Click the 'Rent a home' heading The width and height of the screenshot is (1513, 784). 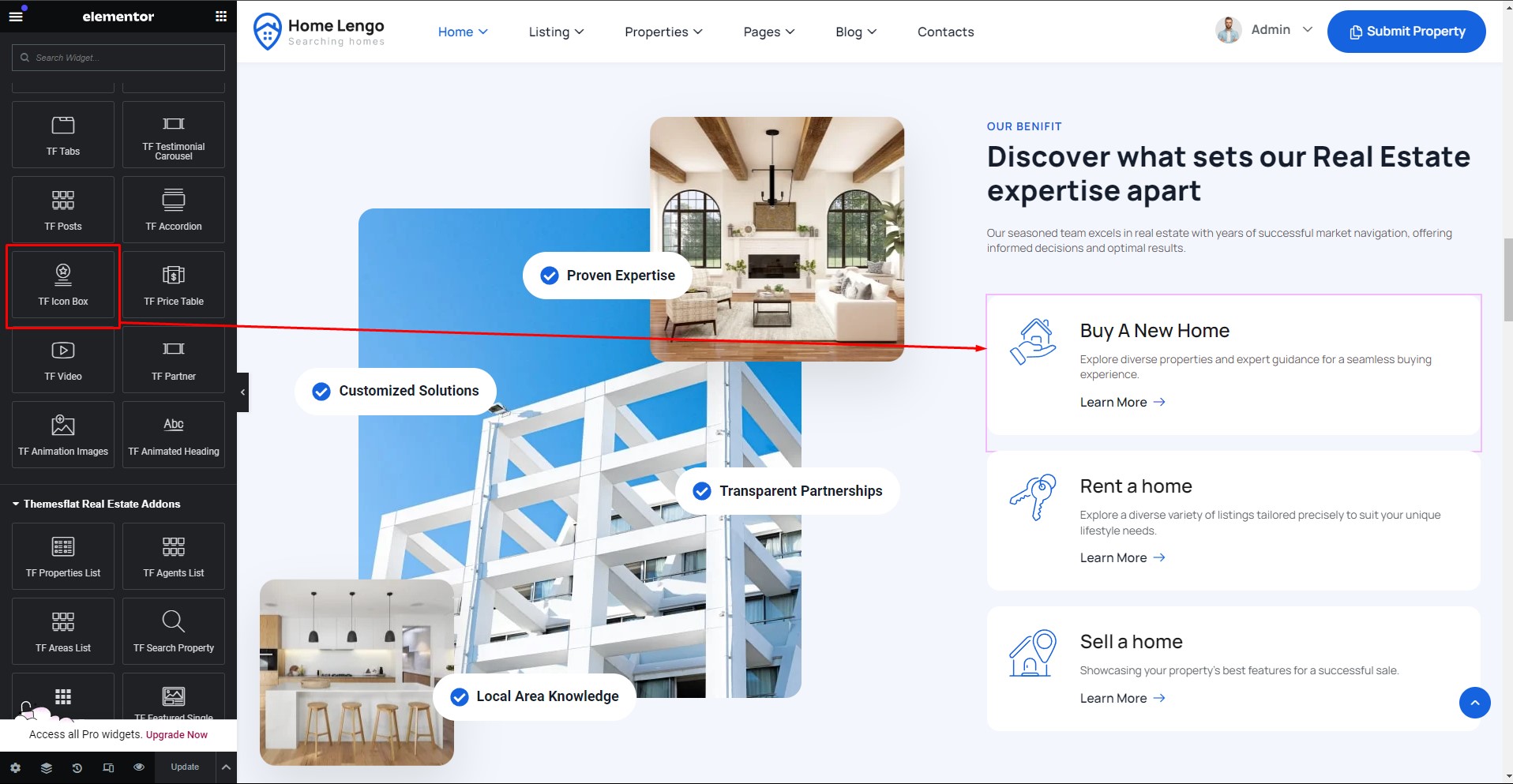click(1136, 486)
